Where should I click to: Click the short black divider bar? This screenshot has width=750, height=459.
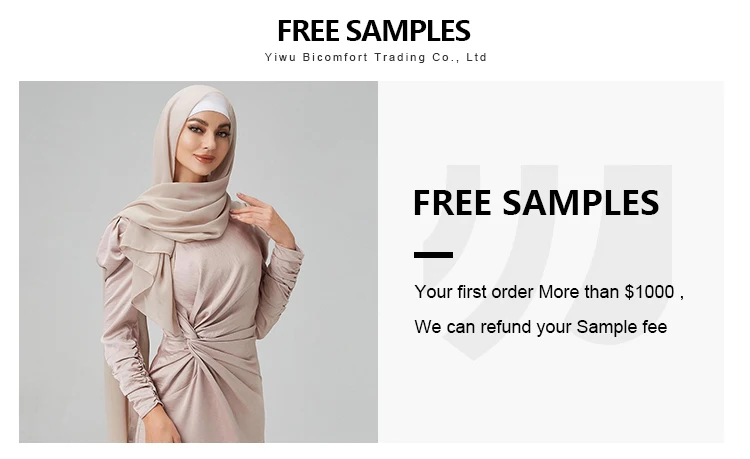pyautogui.click(x=433, y=255)
